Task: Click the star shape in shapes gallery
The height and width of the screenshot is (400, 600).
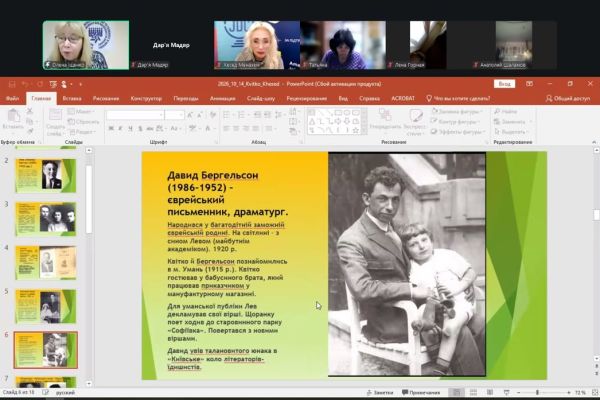Action: 355,130
